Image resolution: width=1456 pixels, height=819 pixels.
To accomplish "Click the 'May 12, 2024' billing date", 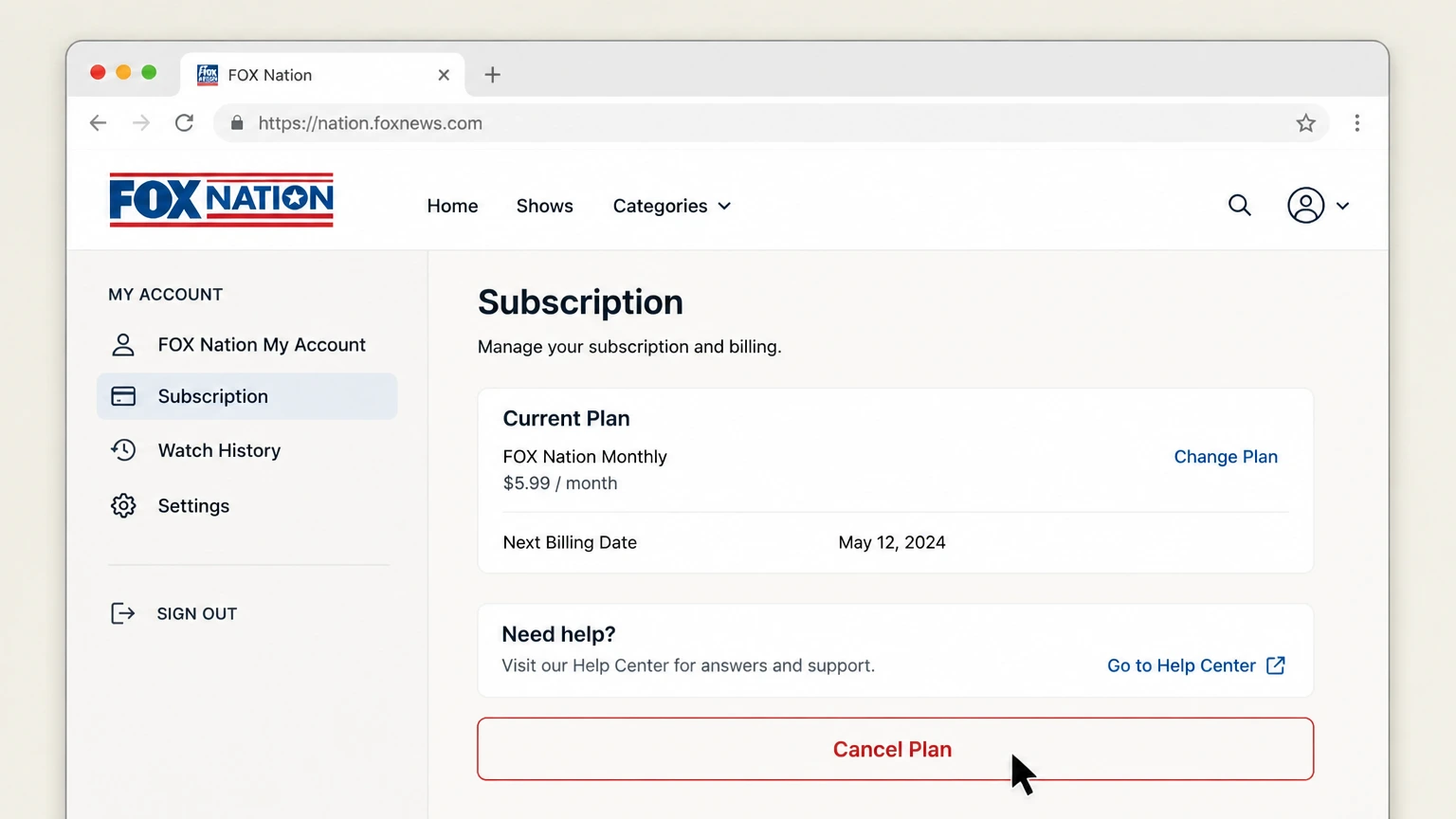I will click(x=892, y=542).
